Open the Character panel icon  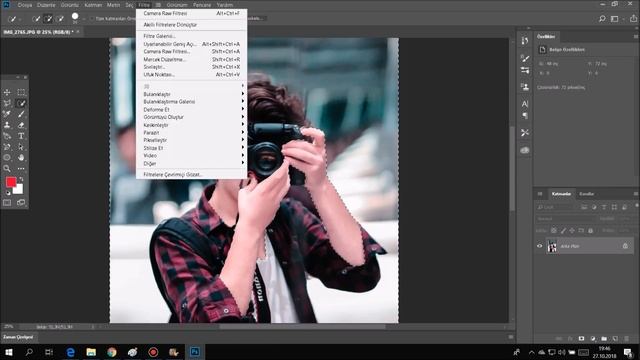[525, 104]
